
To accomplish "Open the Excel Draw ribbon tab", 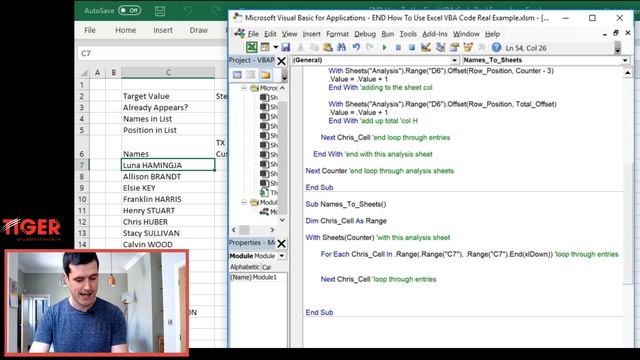I will point(198,30).
